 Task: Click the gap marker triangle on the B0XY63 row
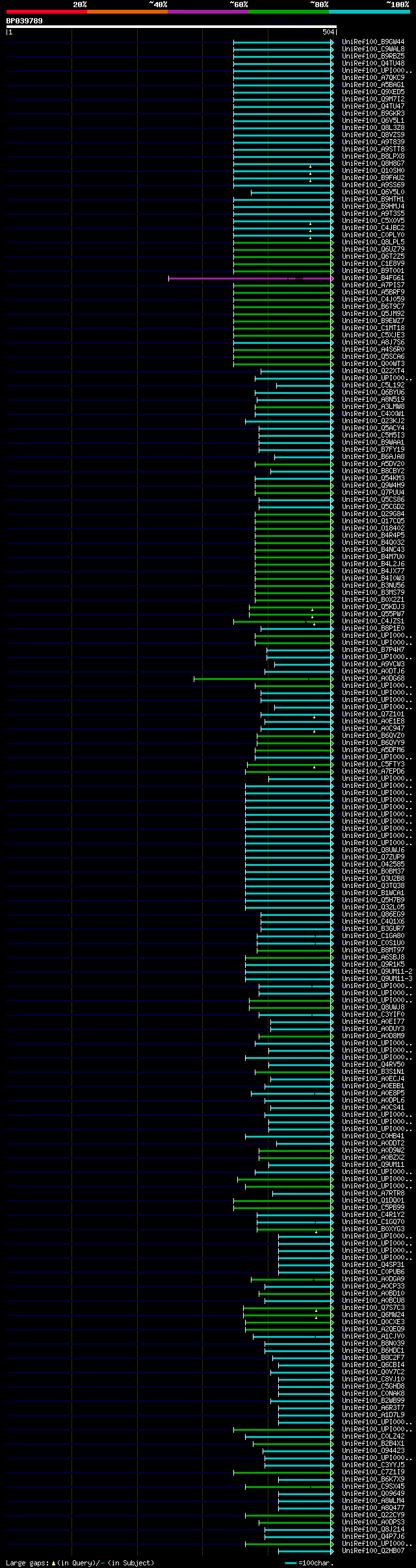(316, 1232)
